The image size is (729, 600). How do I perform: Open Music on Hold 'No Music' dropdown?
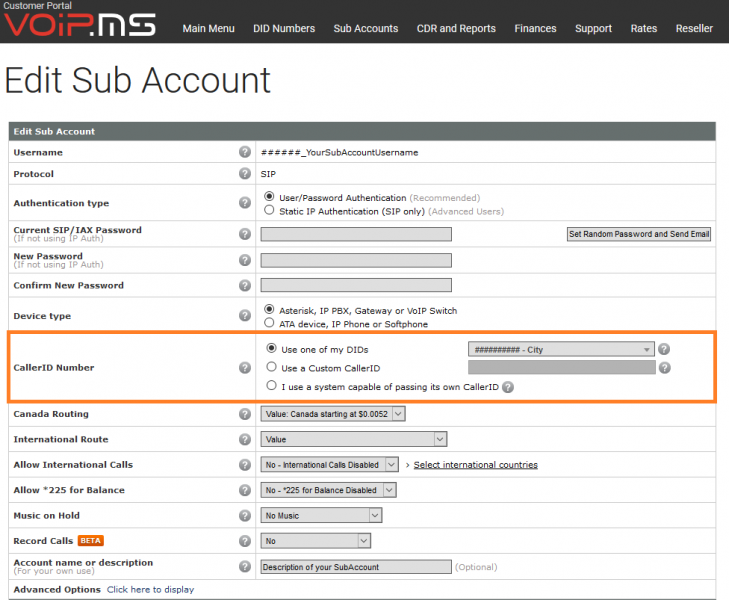coord(321,515)
